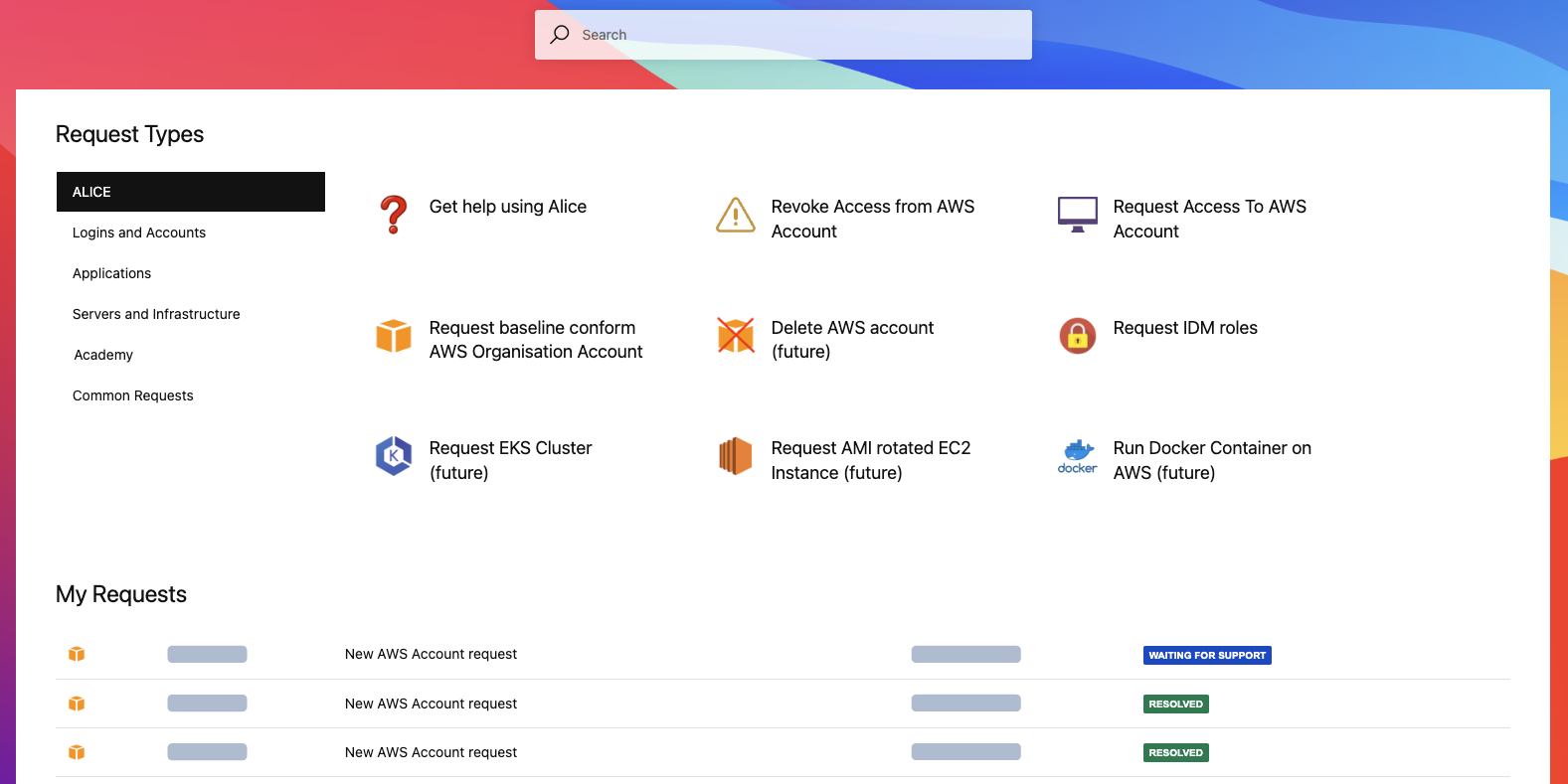Switch to Applications request category

[112, 273]
